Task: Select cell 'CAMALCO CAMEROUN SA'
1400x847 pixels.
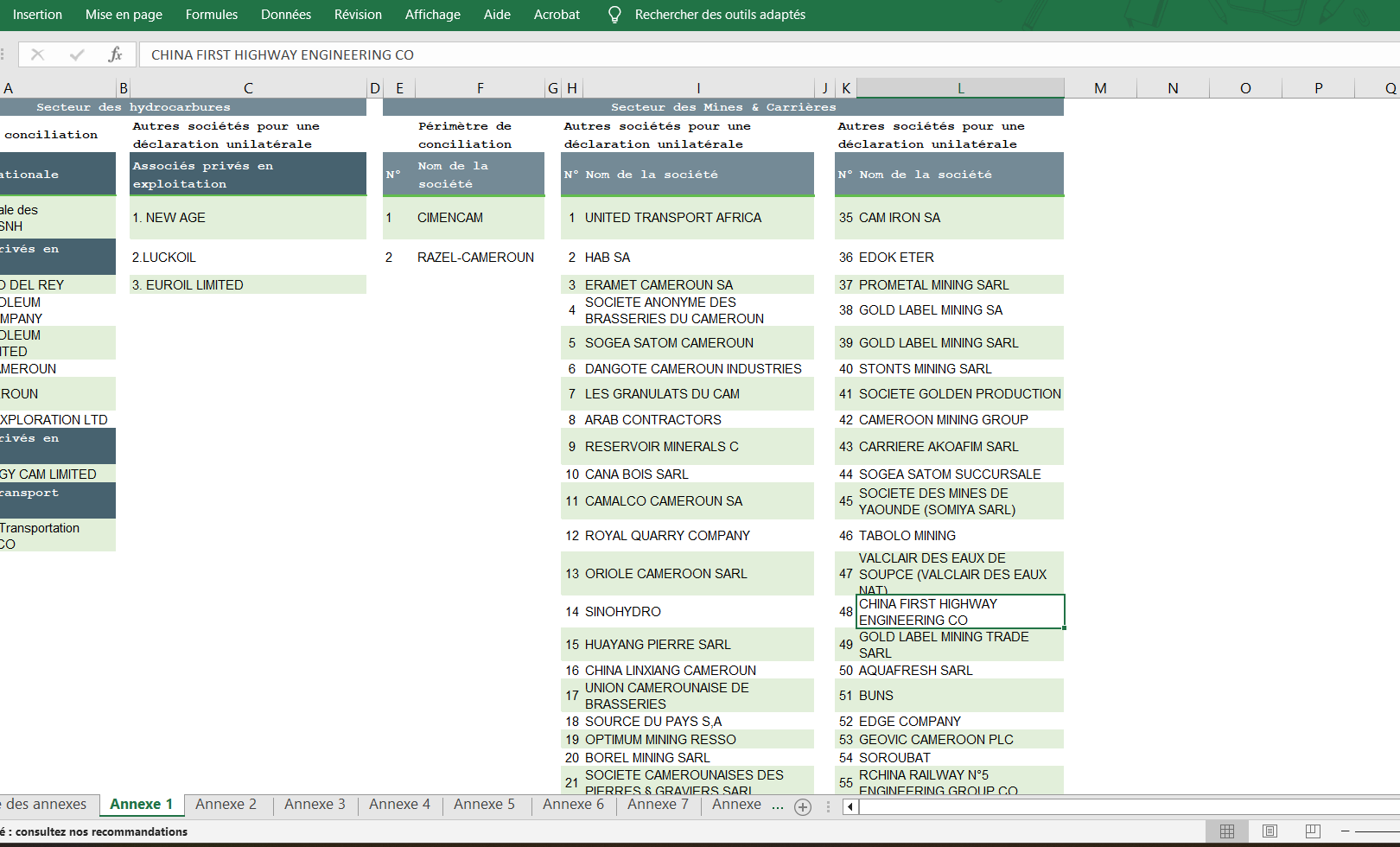Action: [x=698, y=501]
